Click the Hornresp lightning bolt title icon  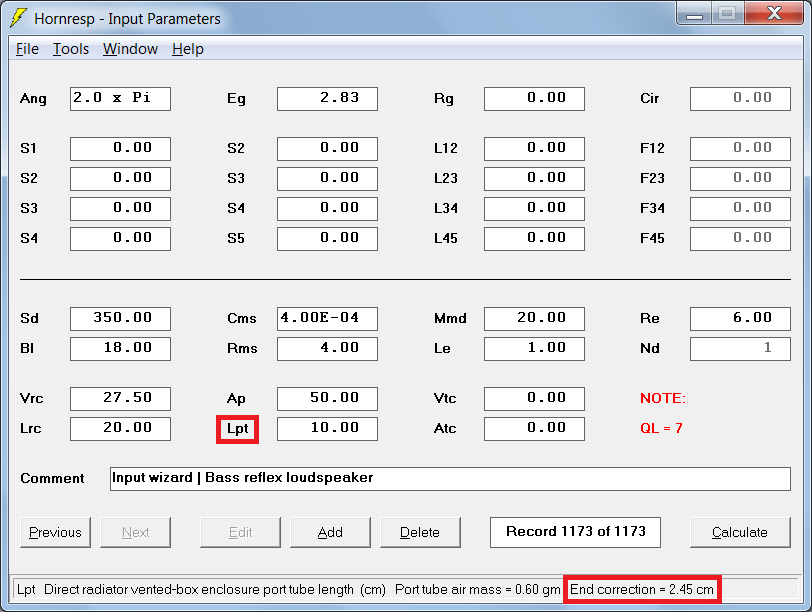[x=19, y=18]
